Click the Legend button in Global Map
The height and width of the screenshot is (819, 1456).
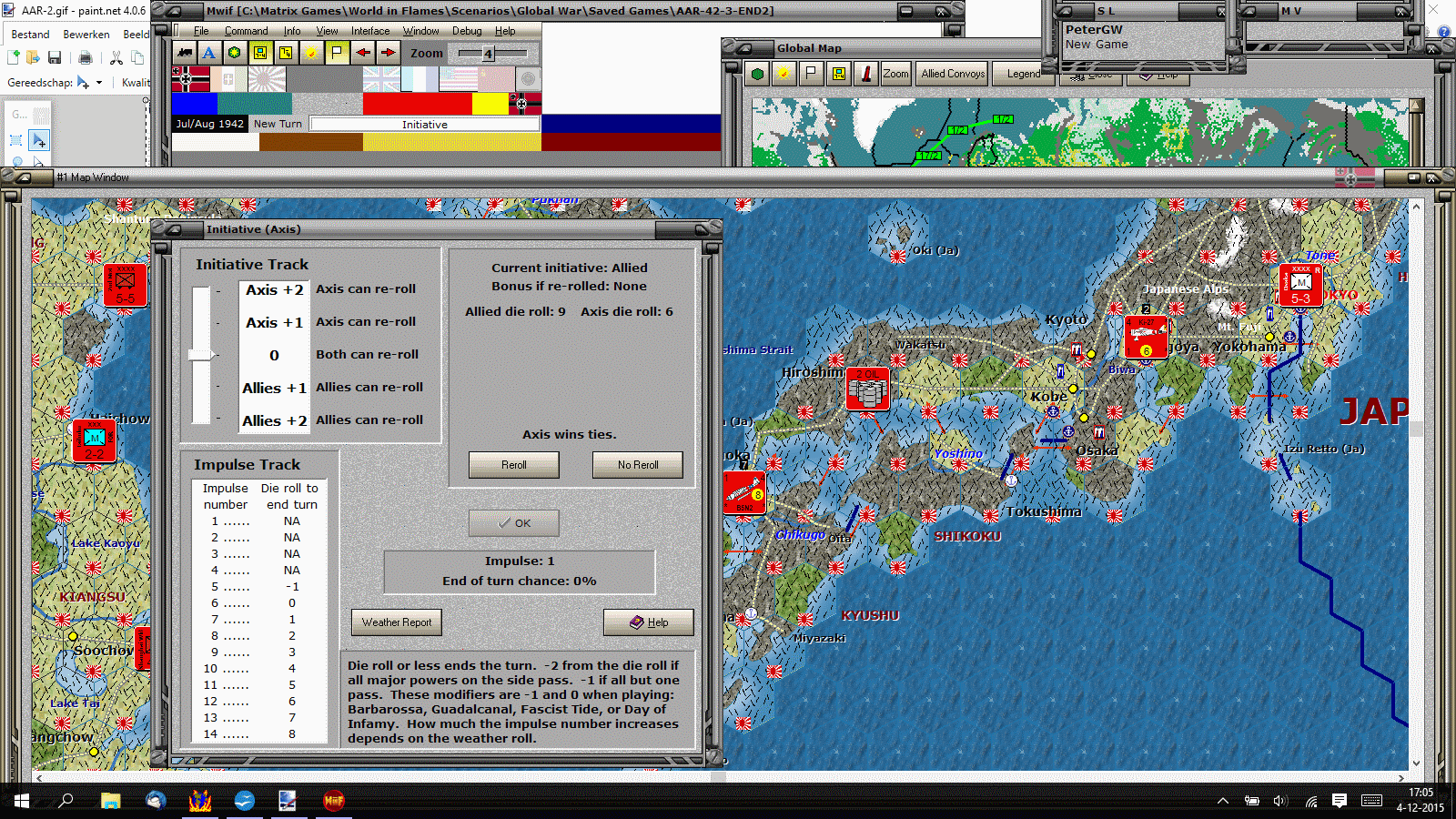click(x=1024, y=74)
